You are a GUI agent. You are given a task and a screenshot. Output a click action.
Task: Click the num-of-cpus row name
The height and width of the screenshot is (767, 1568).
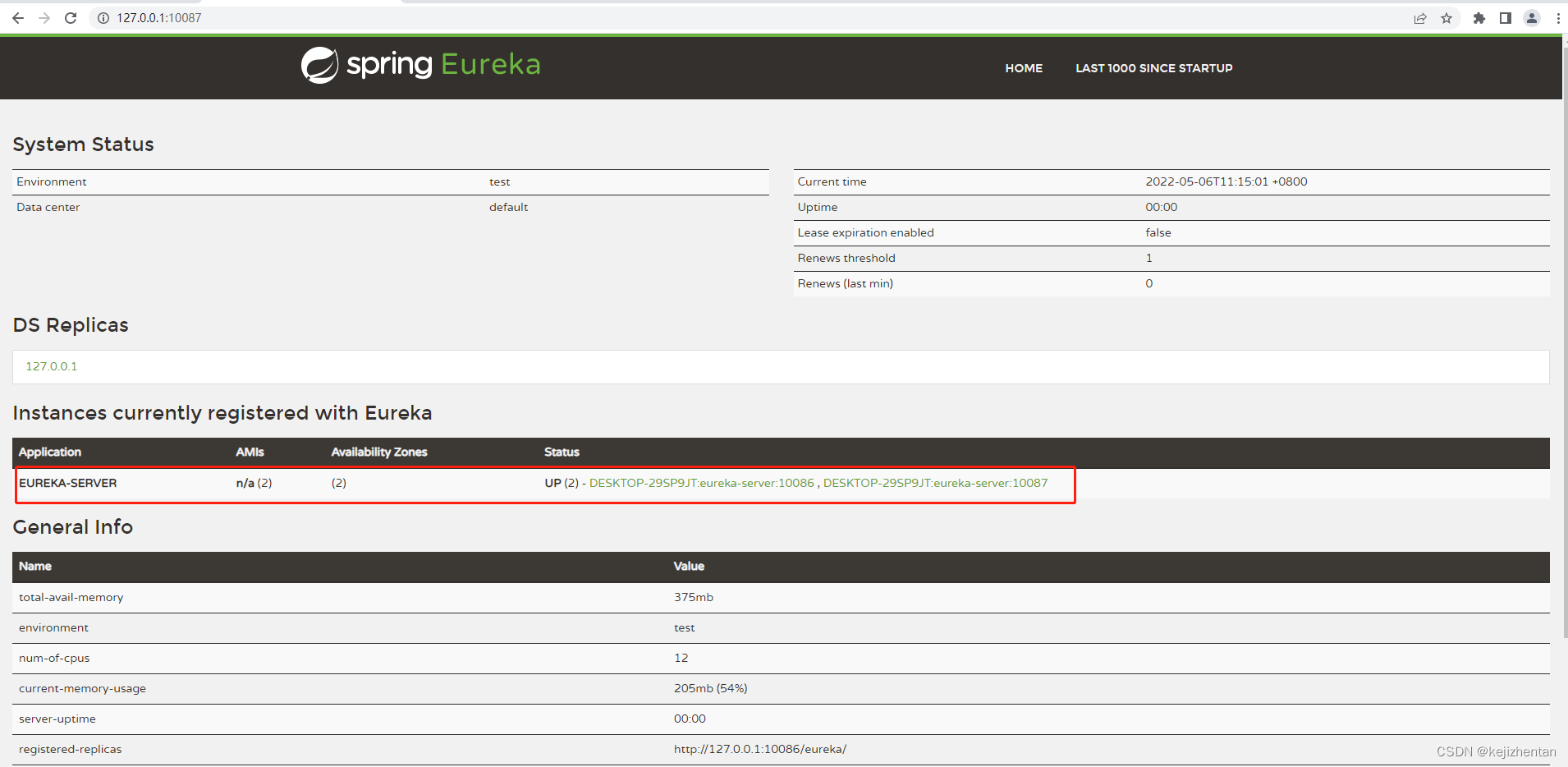54,658
